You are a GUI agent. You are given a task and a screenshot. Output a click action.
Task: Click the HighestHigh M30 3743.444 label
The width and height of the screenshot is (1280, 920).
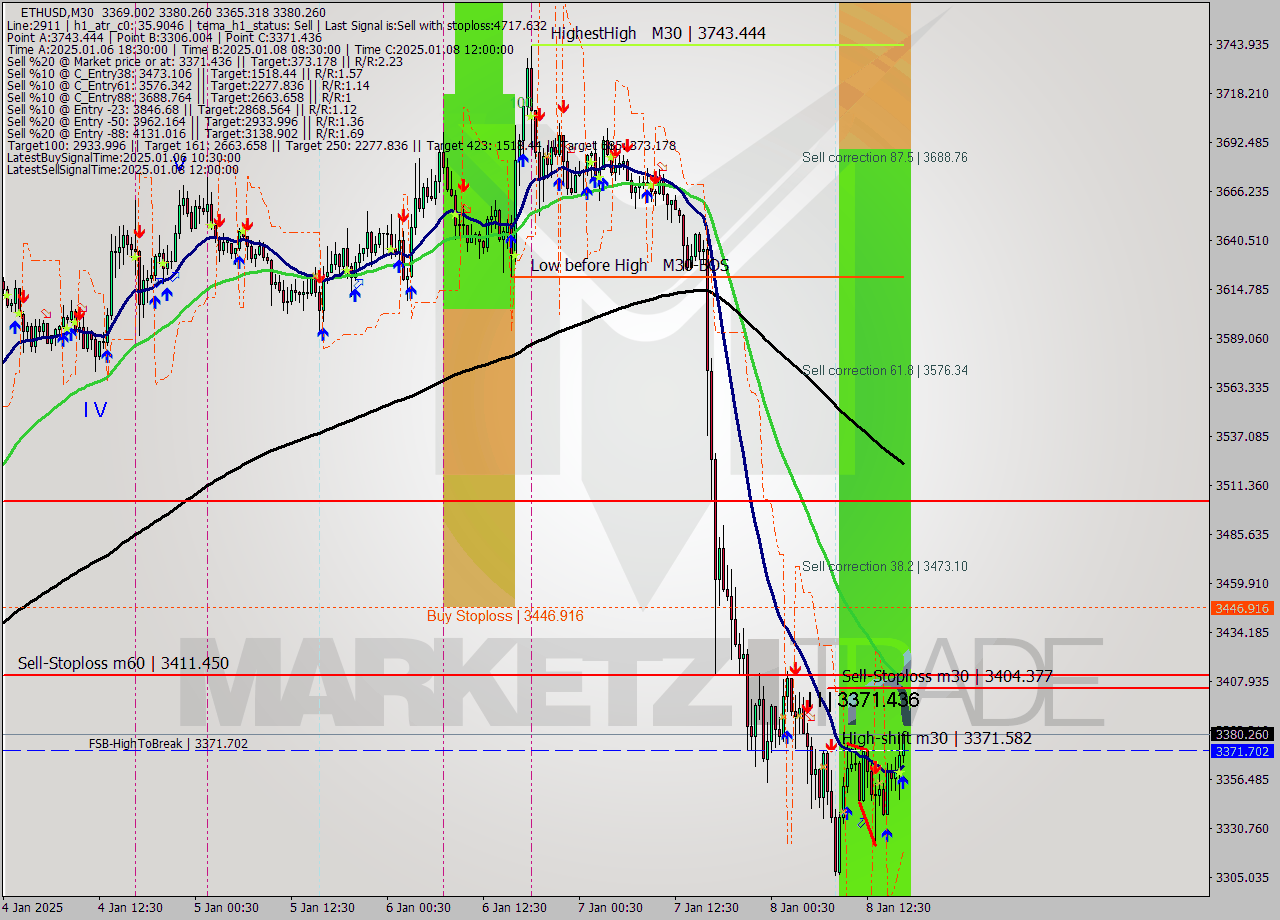click(x=658, y=33)
